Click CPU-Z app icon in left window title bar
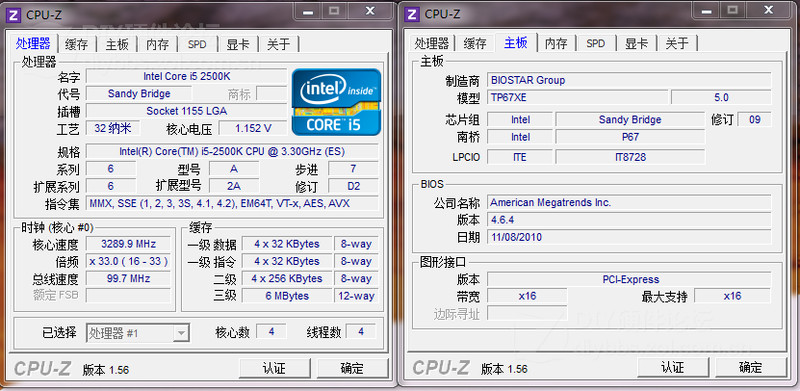 click(14, 14)
